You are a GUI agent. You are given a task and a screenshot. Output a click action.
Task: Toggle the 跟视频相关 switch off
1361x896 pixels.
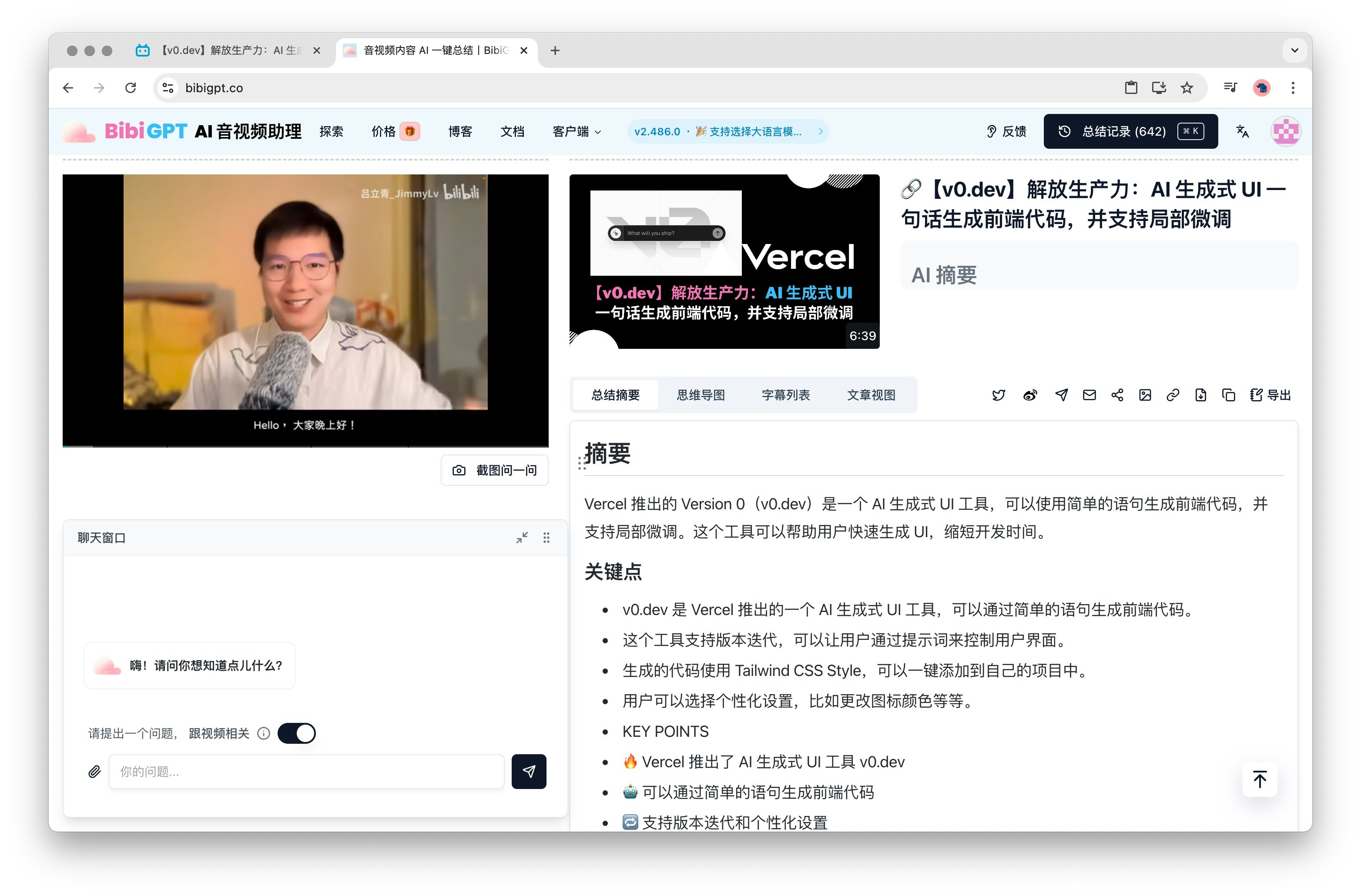click(296, 734)
